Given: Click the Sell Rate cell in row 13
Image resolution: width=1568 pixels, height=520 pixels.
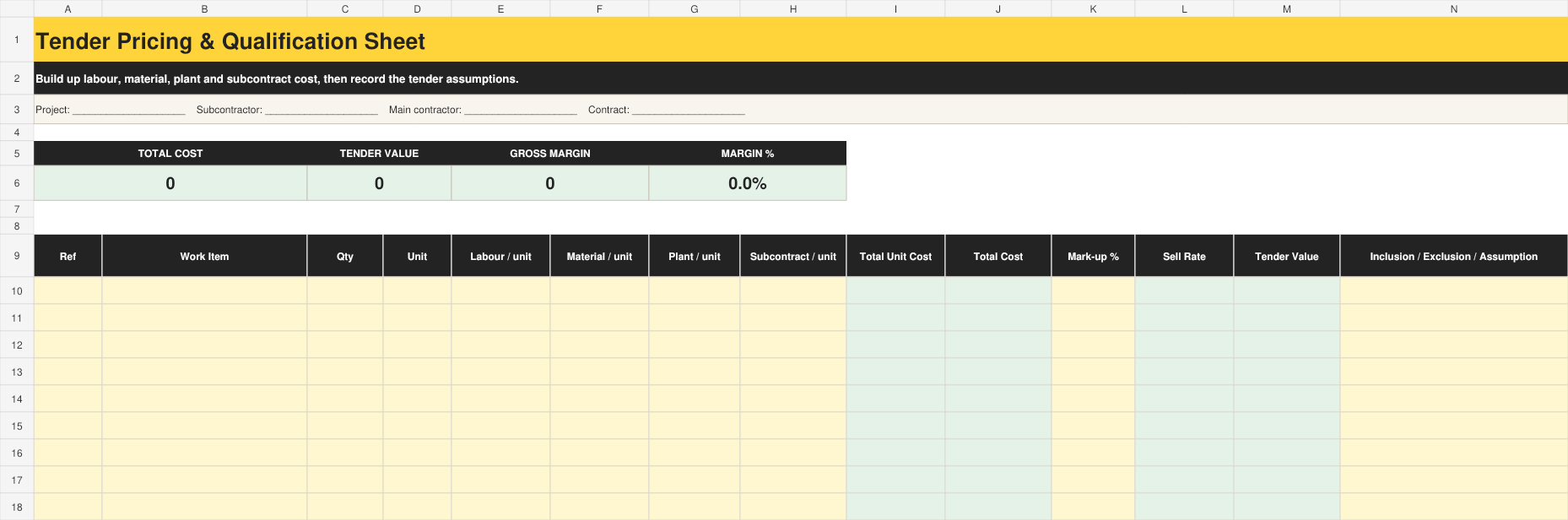Looking at the screenshot, I should tap(1184, 371).
